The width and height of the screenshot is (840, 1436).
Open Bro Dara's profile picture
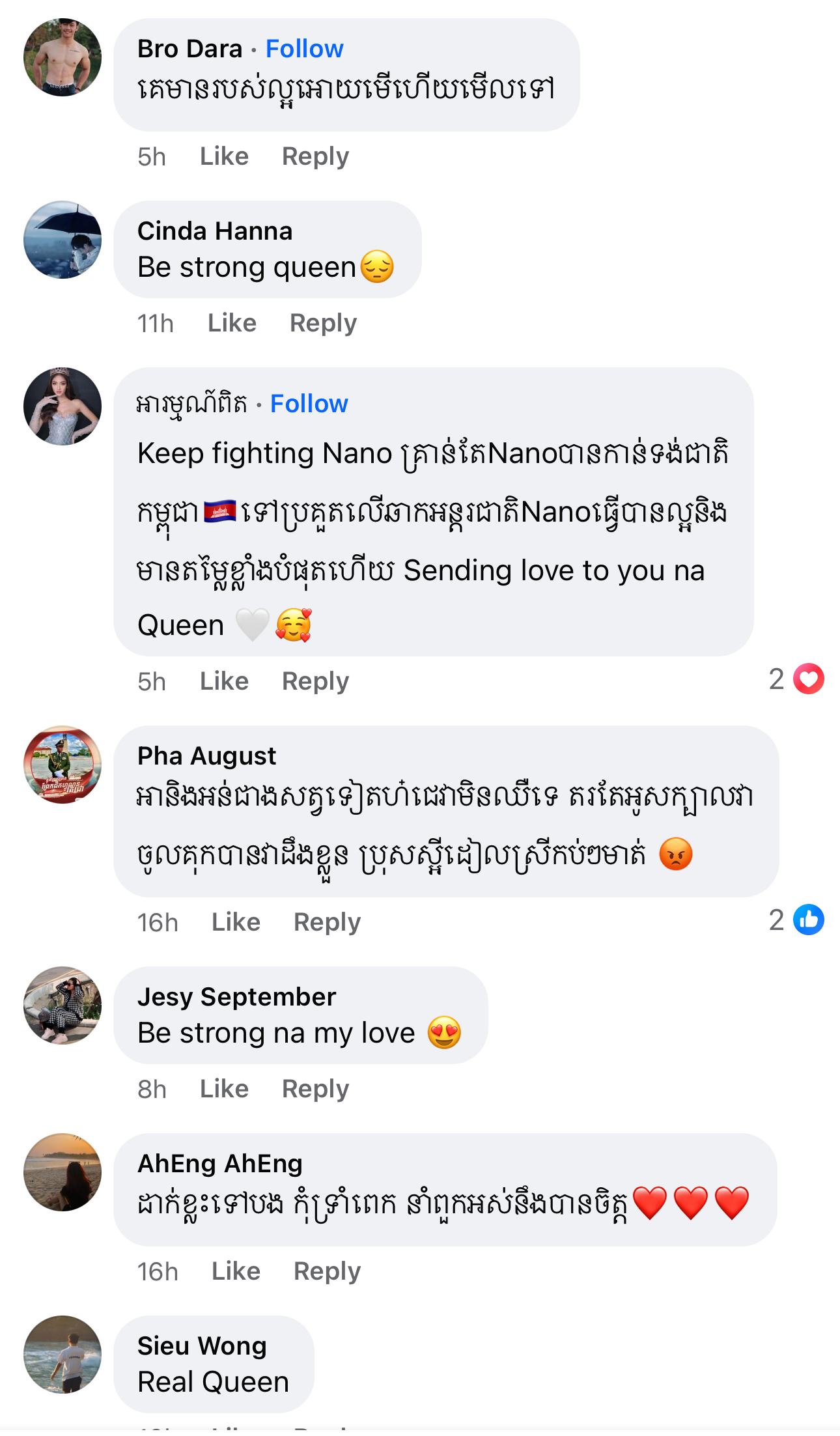pos(63,57)
